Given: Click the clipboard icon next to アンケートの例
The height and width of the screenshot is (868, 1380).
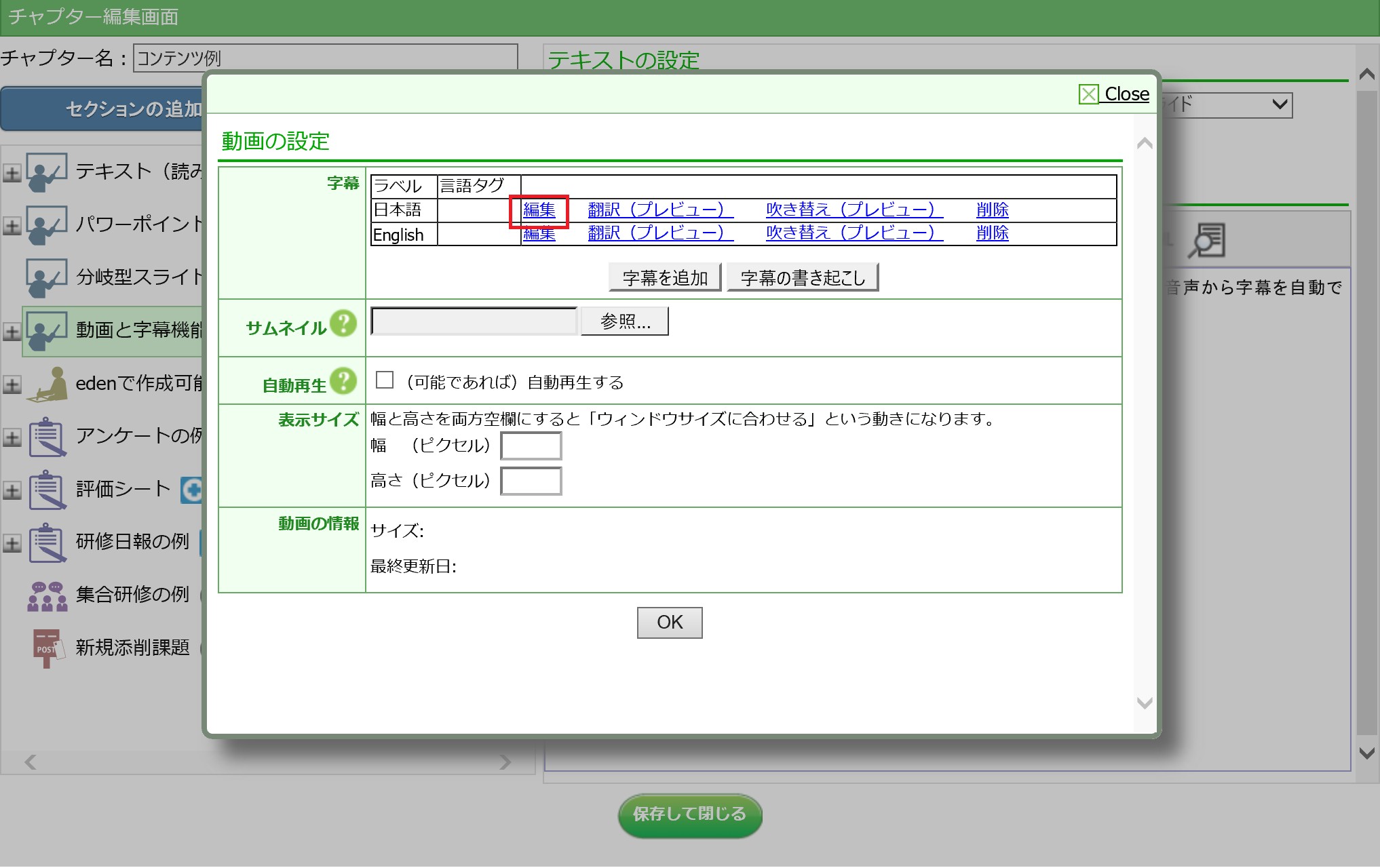Looking at the screenshot, I should (x=46, y=436).
